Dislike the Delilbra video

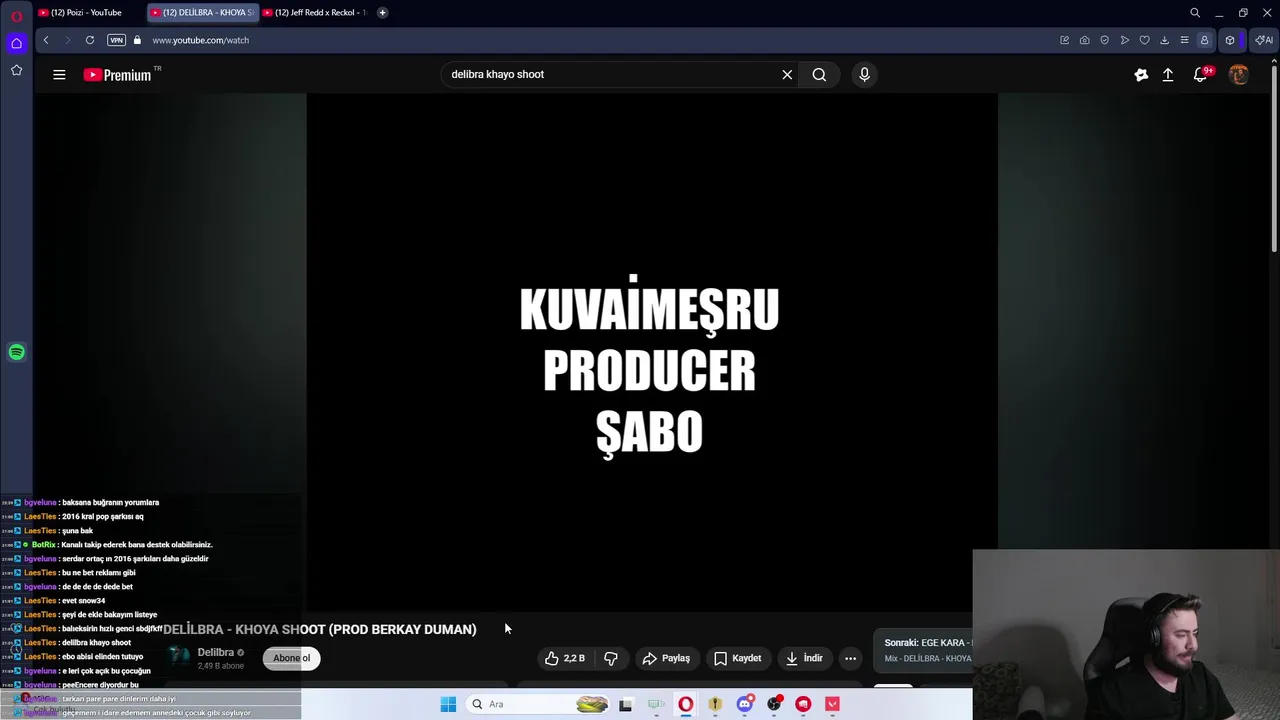click(x=610, y=658)
